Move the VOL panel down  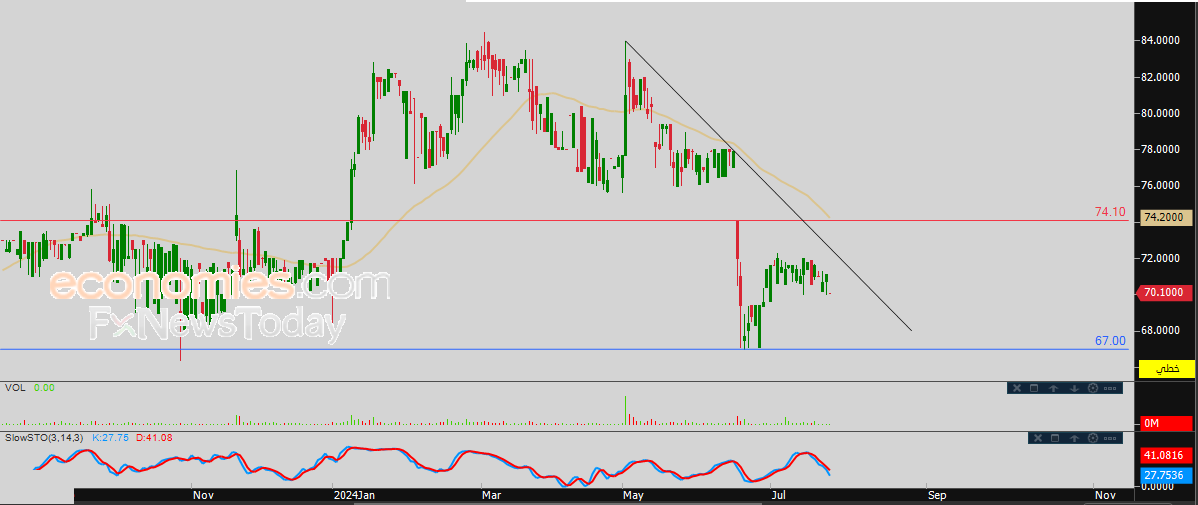(x=1073, y=388)
